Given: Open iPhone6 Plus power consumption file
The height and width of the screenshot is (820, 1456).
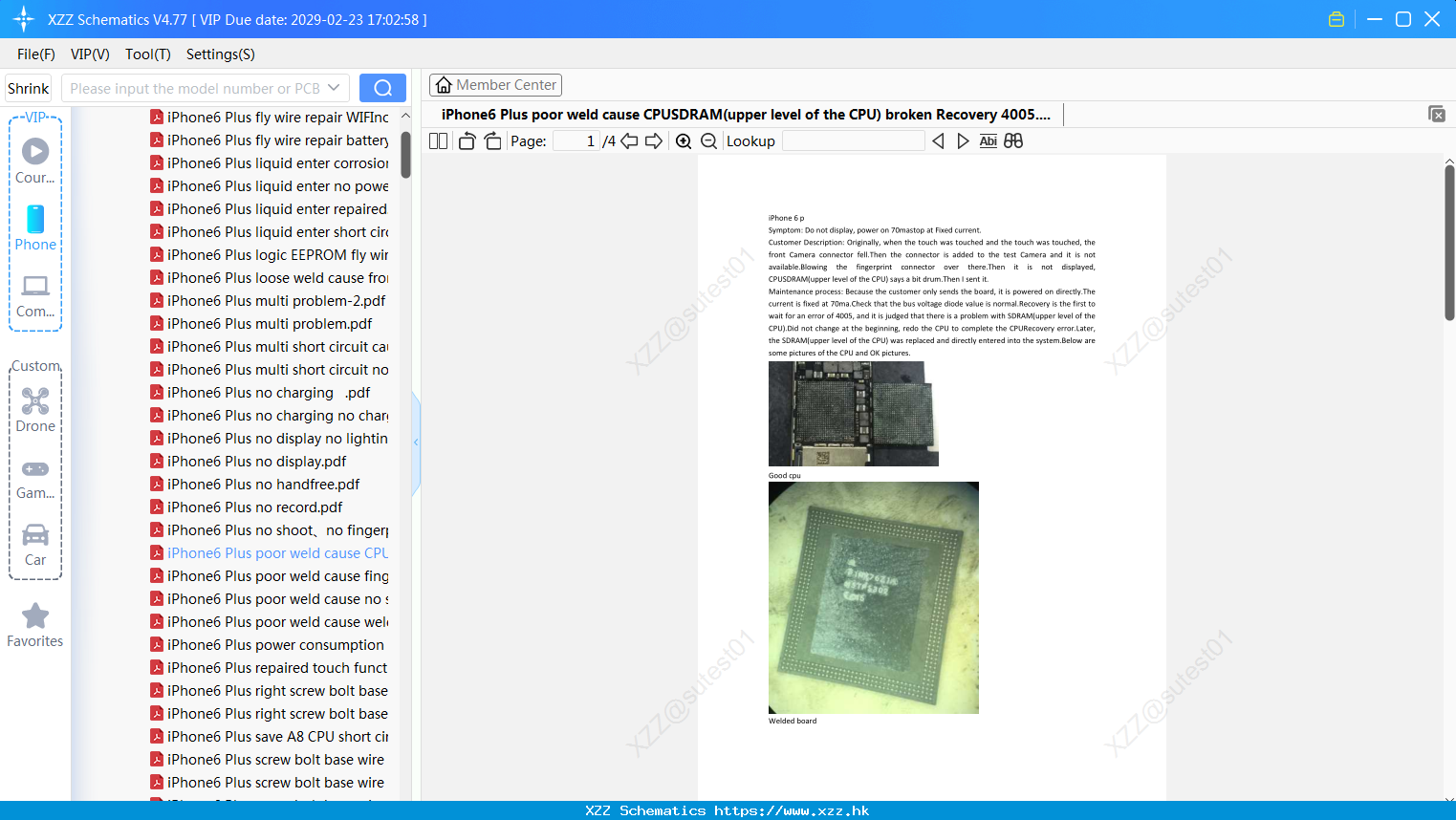Looking at the screenshot, I should click(268, 645).
